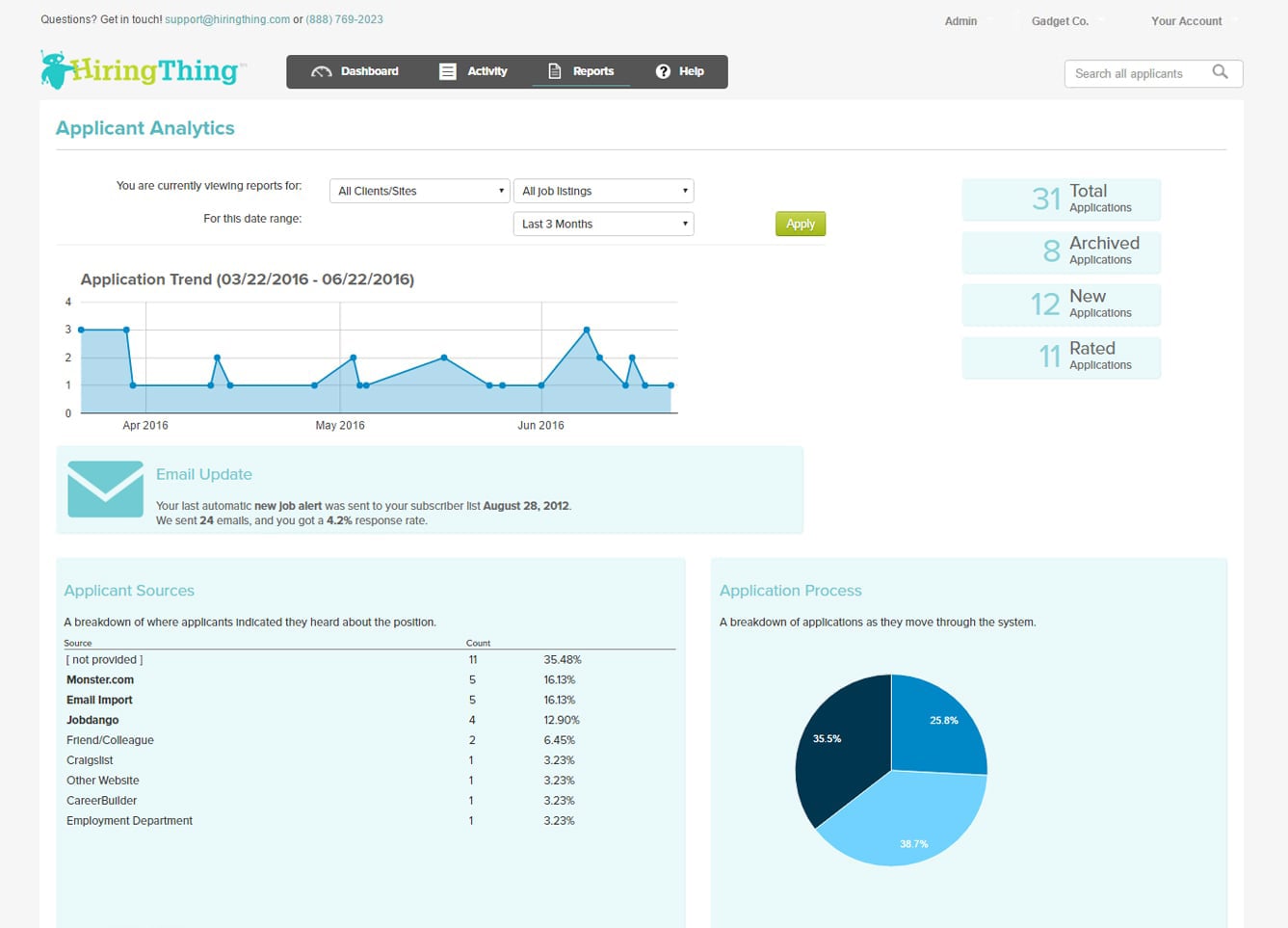
Task: Click the Dashboard gauge icon
Action: point(322,71)
